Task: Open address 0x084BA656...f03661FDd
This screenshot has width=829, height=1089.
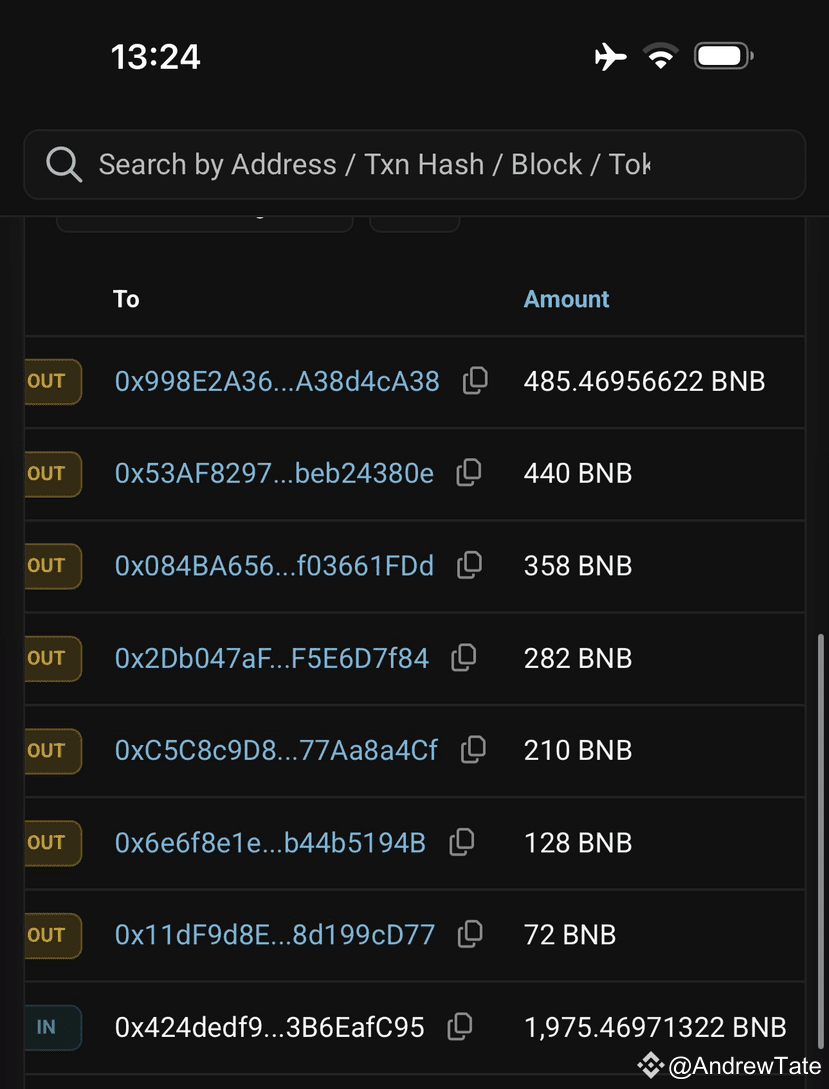Action: (x=274, y=566)
